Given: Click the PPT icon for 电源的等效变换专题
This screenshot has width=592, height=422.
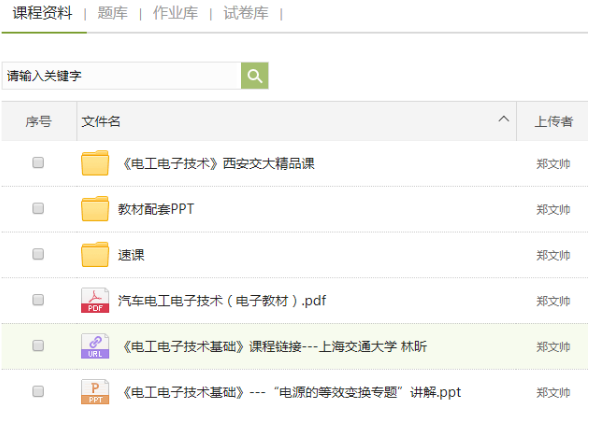Looking at the screenshot, I should (x=95, y=391).
